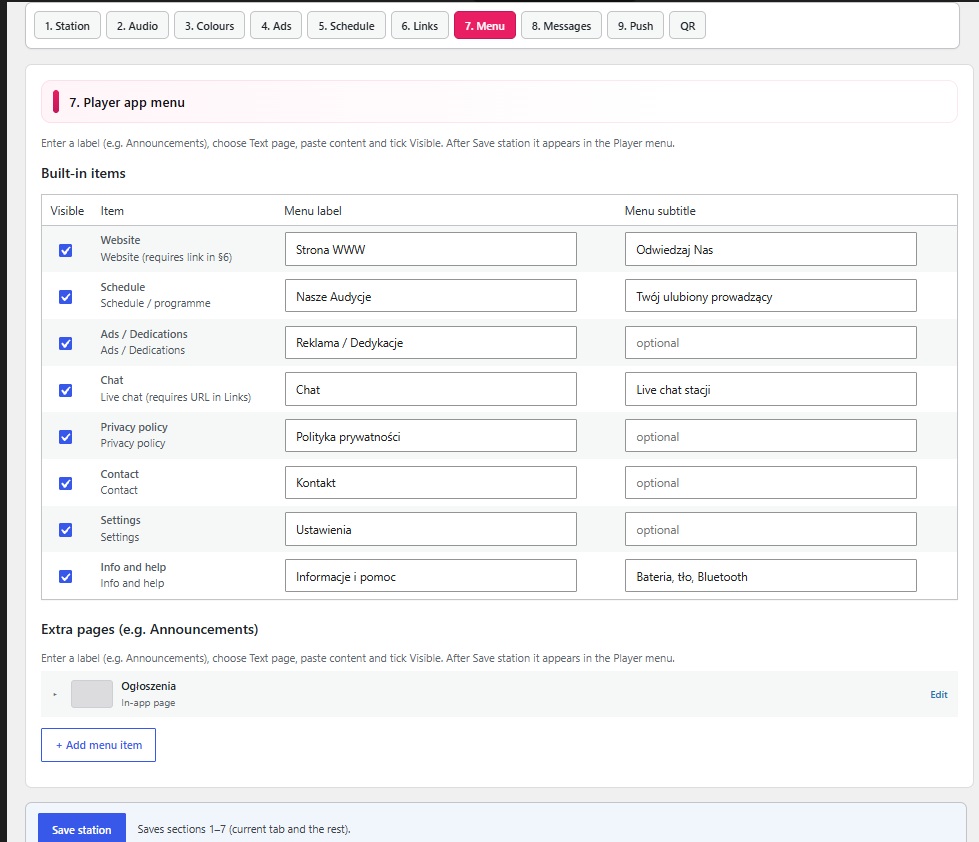Toggle the Chat item visibility checkbox
The height and width of the screenshot is (842, 979).
66,390
